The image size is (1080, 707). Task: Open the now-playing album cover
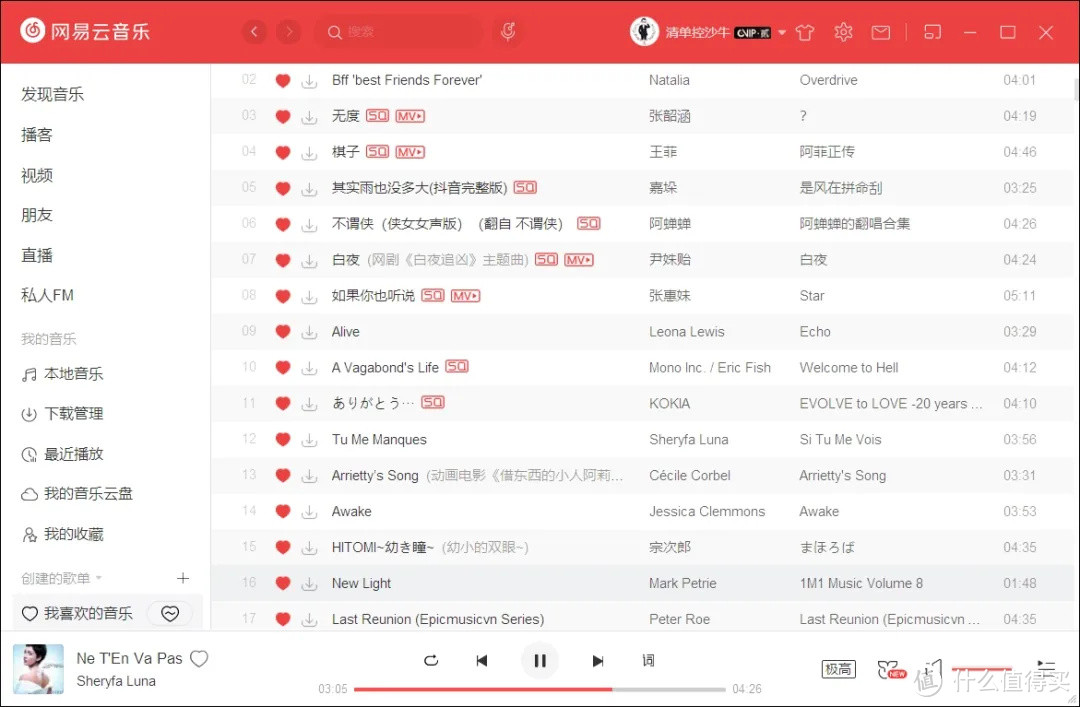pyautogui.click(x=39, y=669)
